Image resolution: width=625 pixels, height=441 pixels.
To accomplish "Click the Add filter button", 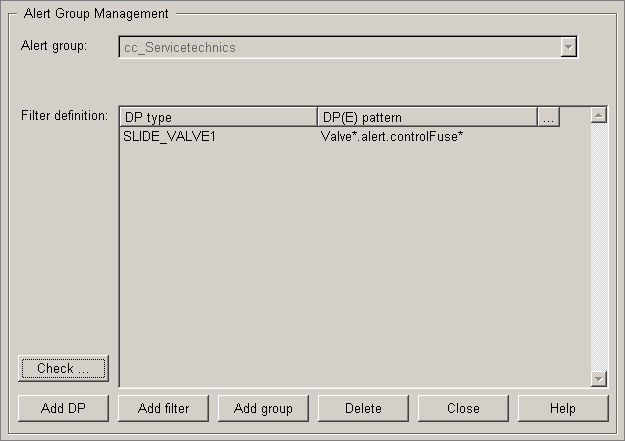I will (x=163, y=408).
